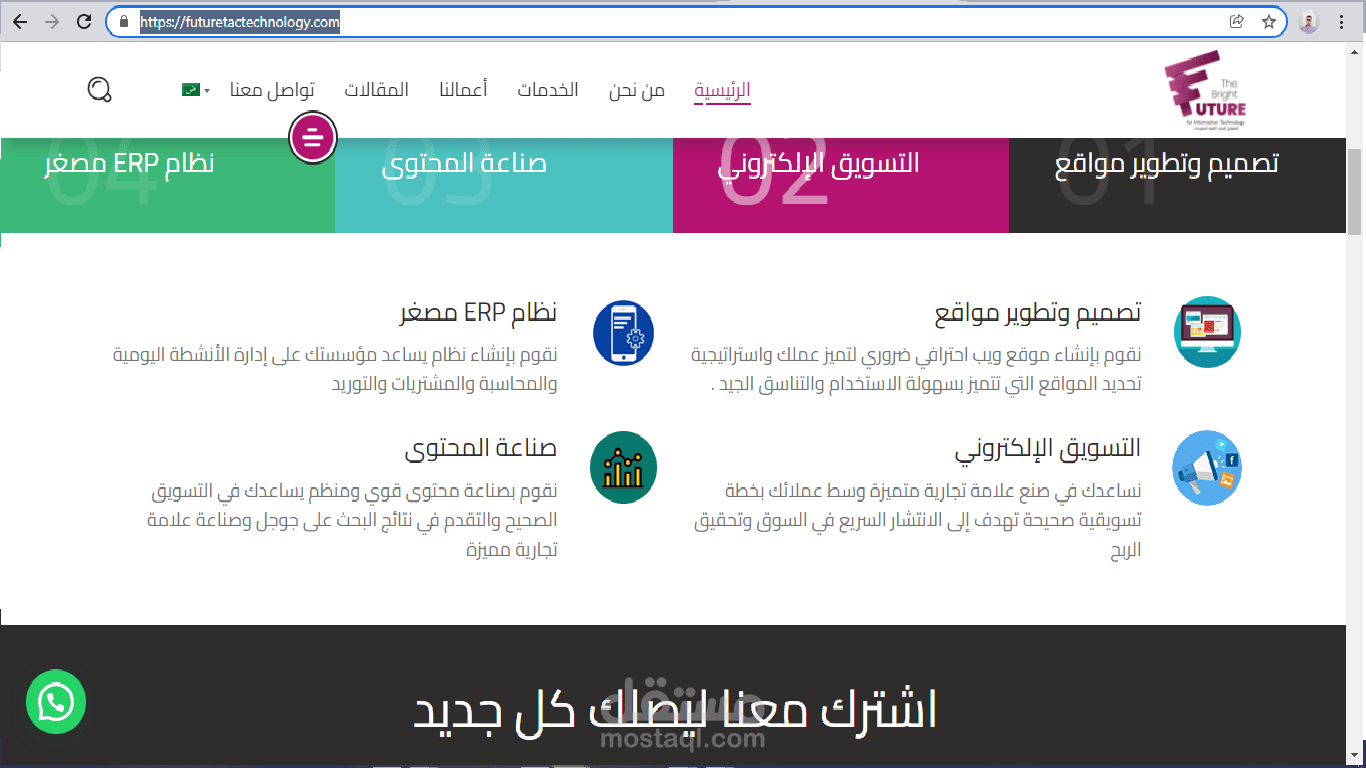Open WhatsApp chat with the green floating button
The image size is (1366, 768).
pos(56,702)
